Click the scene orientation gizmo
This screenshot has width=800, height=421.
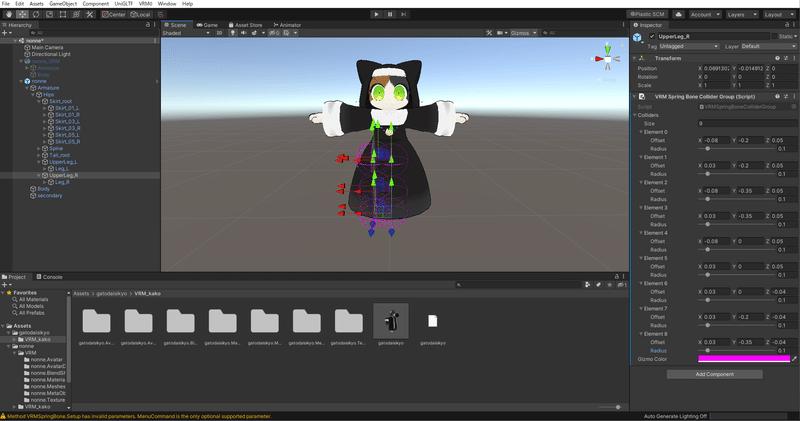tap(608, 59)
